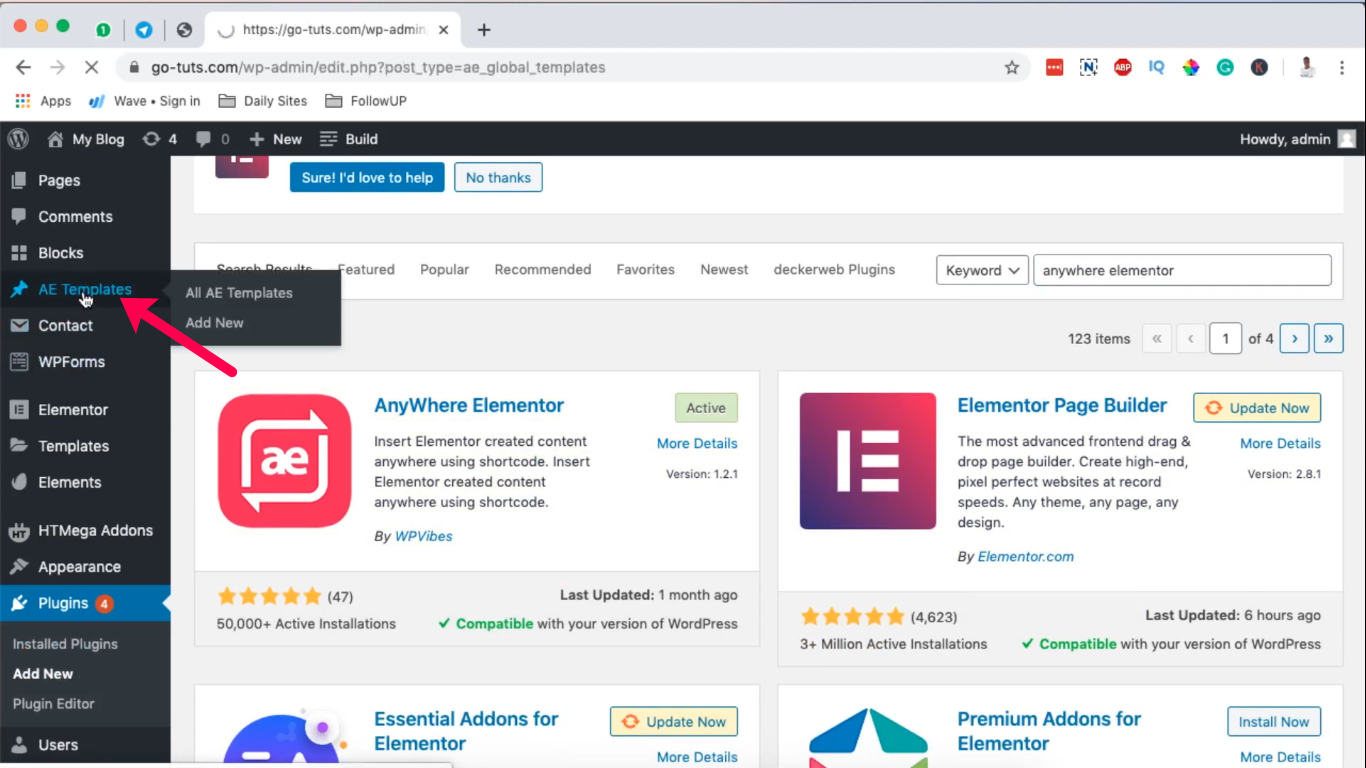
Task: Open the IQ extension icon
Action: 1156,67
